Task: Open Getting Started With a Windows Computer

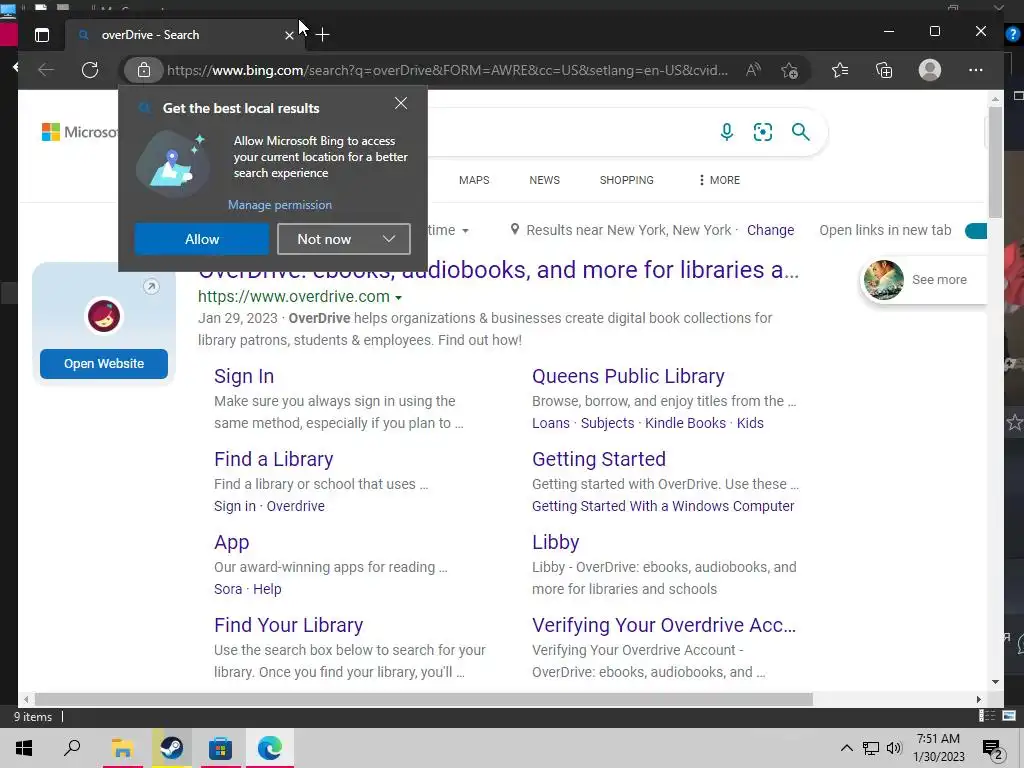Action: tap(663, 506)
